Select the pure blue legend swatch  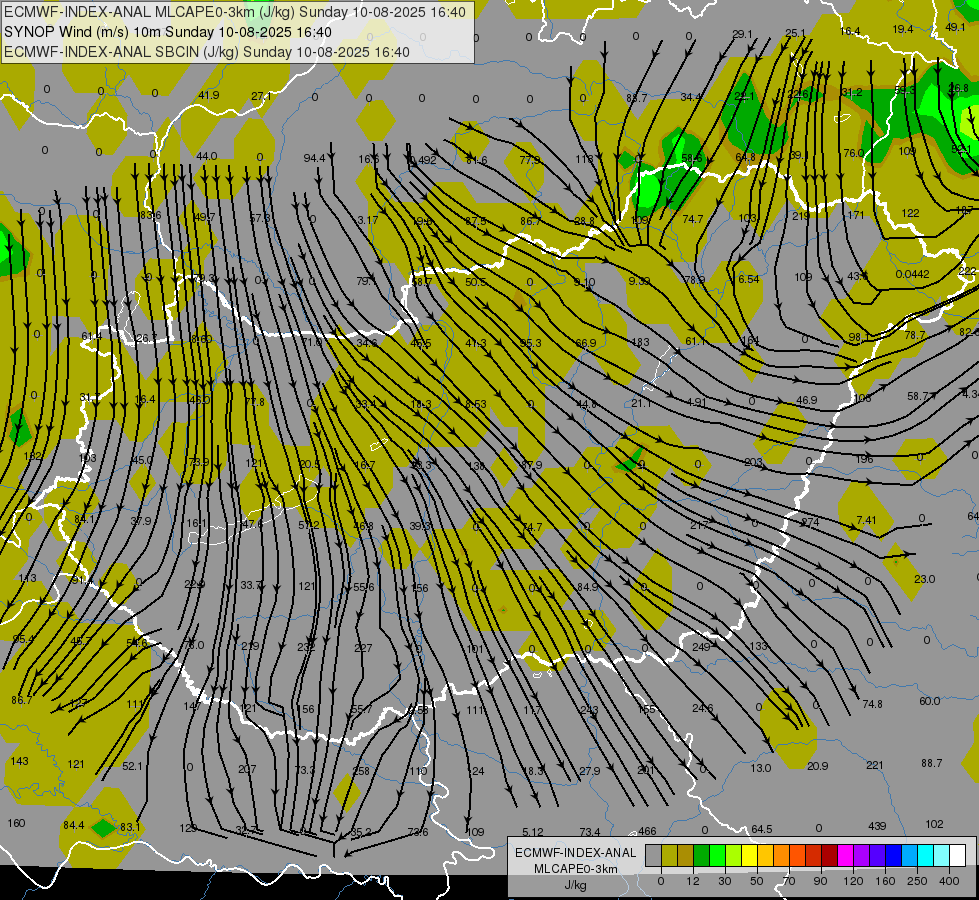point(893,855)
